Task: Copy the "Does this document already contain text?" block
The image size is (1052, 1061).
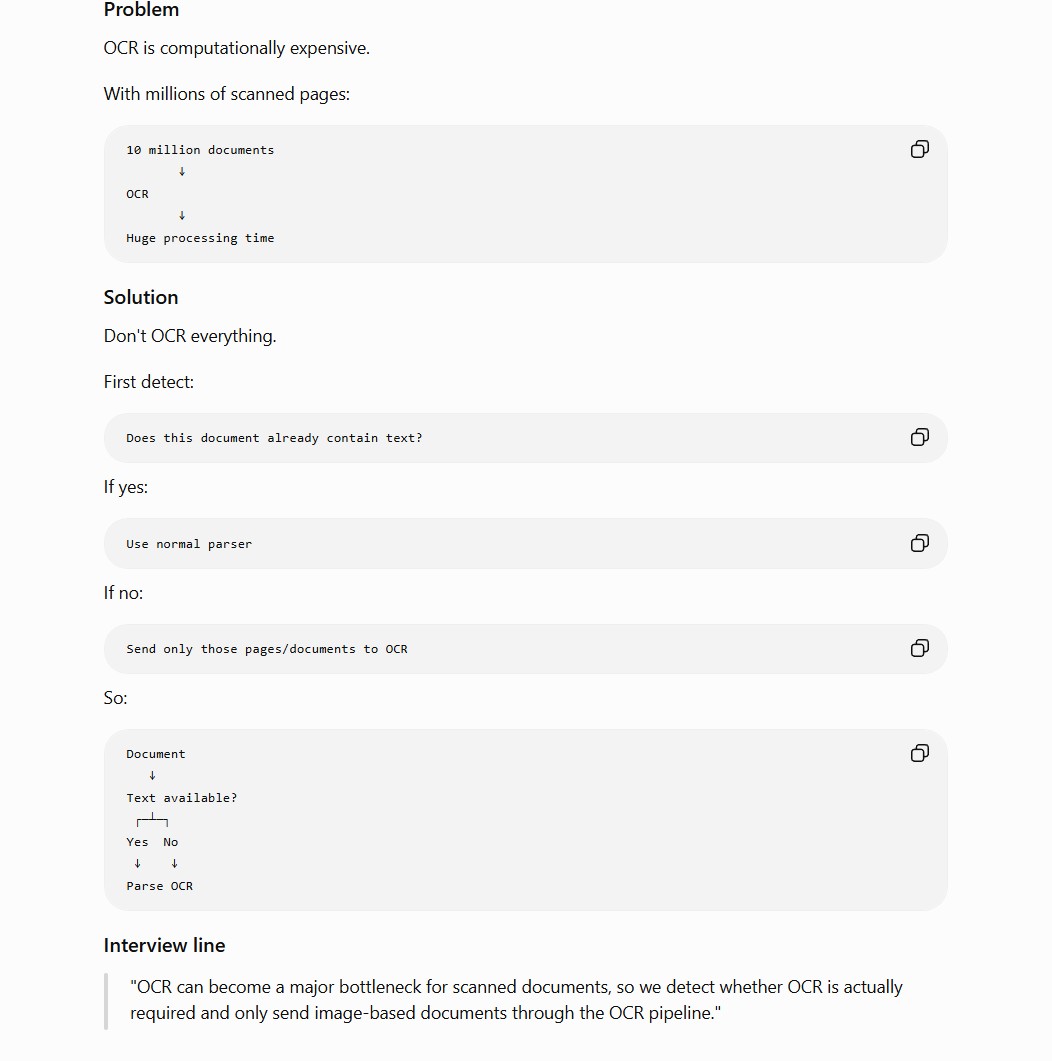Action: [x=919, y=437]
